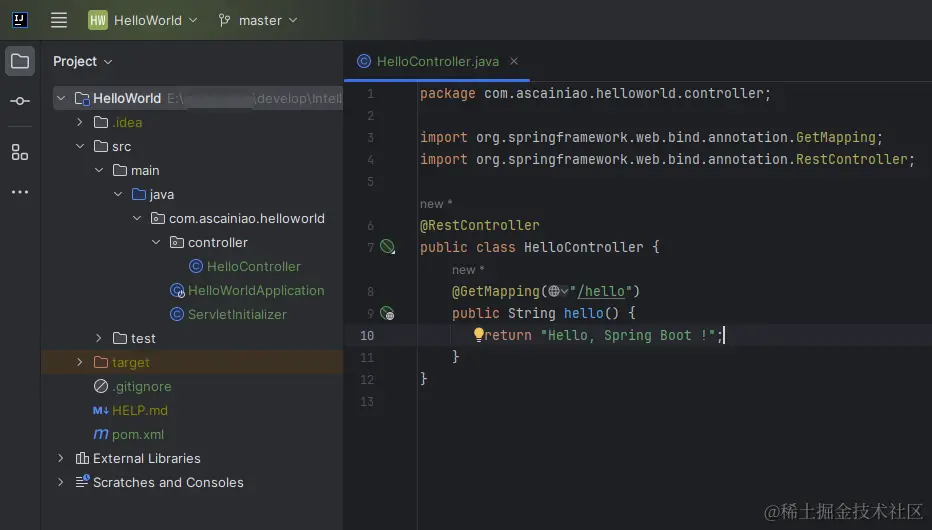The image size is (932, 530).
Task: Click the Scratches and Consoles icon
Action: (x=83, y=482)
